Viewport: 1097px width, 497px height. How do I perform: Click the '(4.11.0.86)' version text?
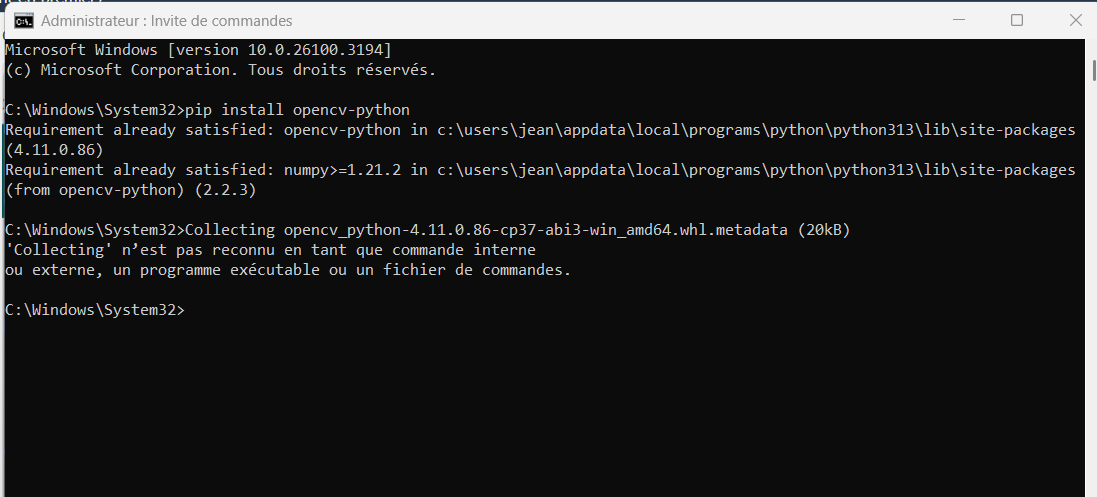[54, 150]
